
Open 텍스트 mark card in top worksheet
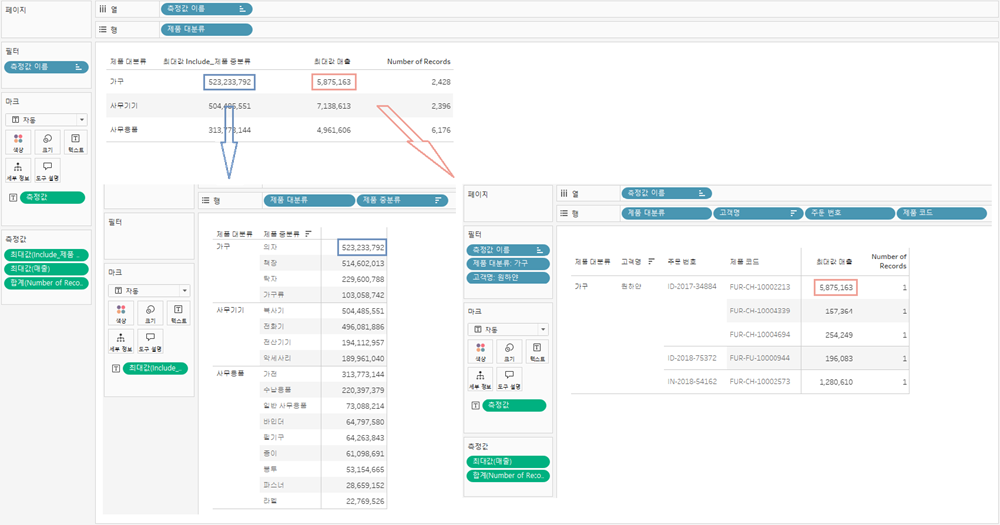[75, 142]
